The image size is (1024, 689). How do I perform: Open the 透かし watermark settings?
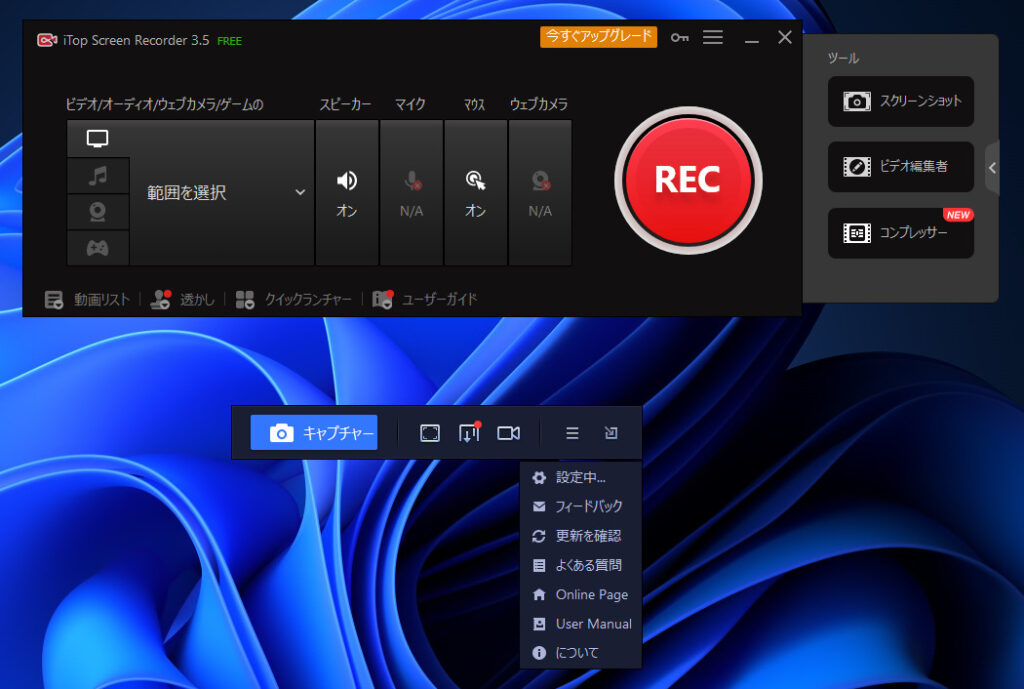[182, 300]
